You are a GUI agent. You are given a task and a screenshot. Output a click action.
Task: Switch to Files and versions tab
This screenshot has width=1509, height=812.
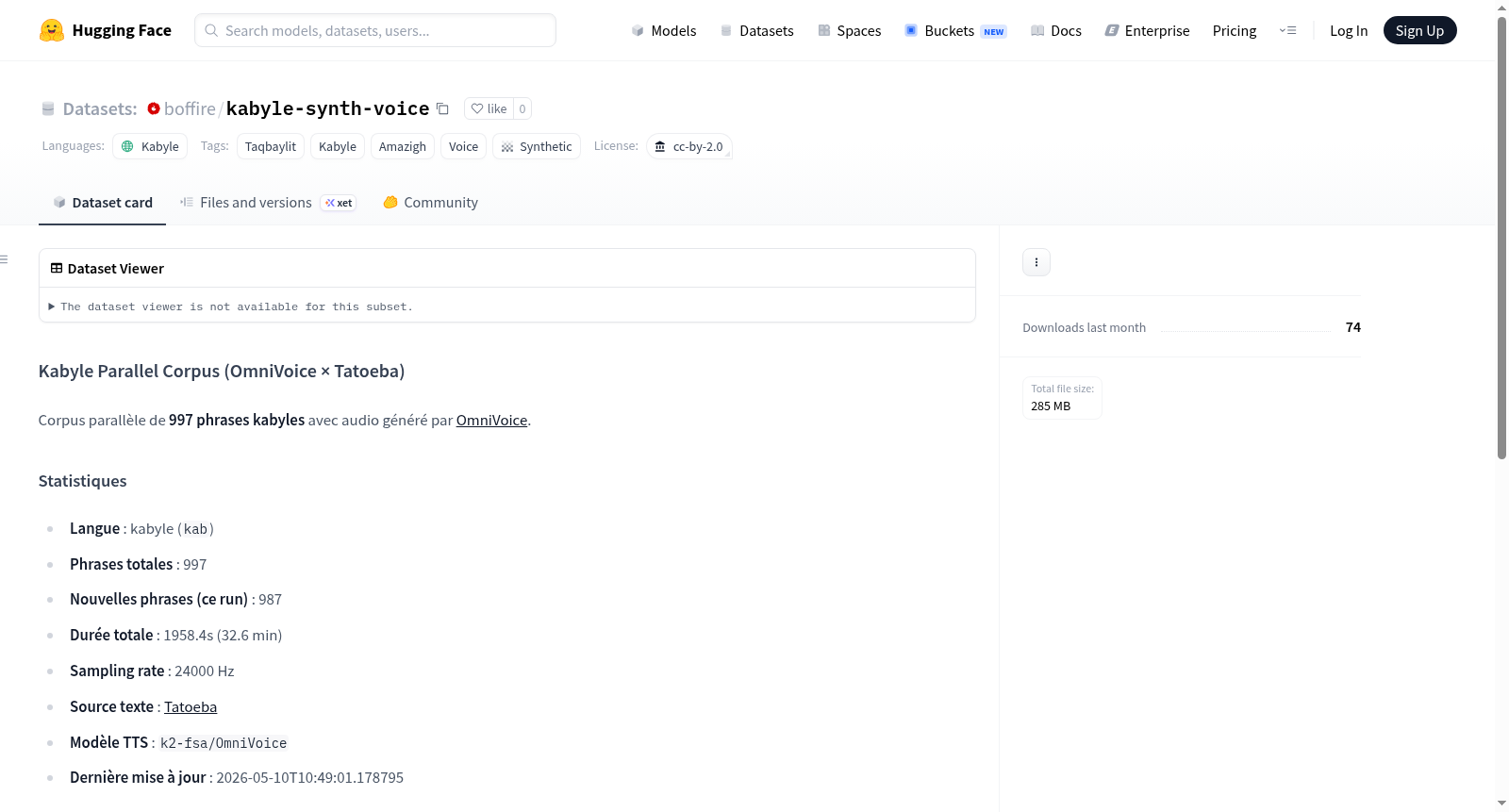[267, 203]
